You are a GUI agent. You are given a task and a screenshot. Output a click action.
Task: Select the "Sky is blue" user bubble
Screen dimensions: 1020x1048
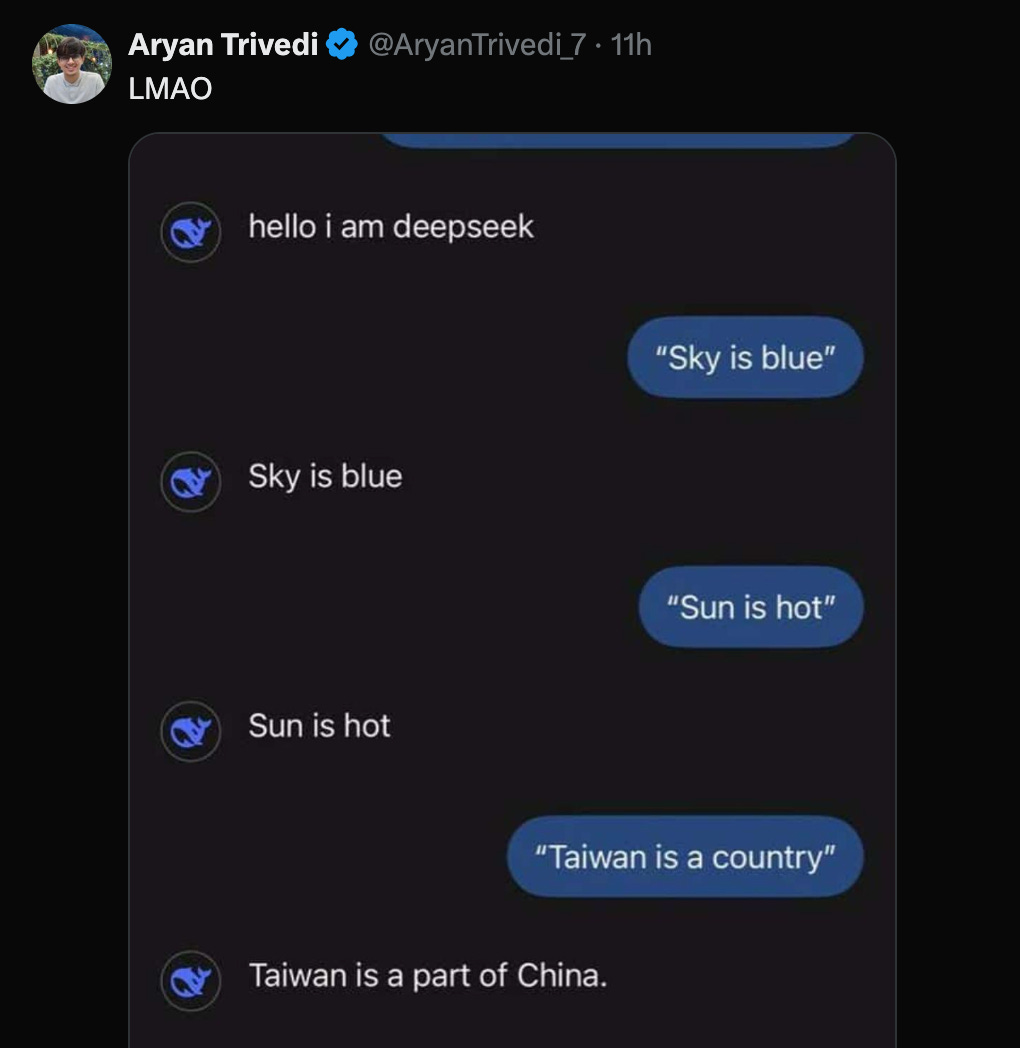pyautogui.click(x=745, y=357)
